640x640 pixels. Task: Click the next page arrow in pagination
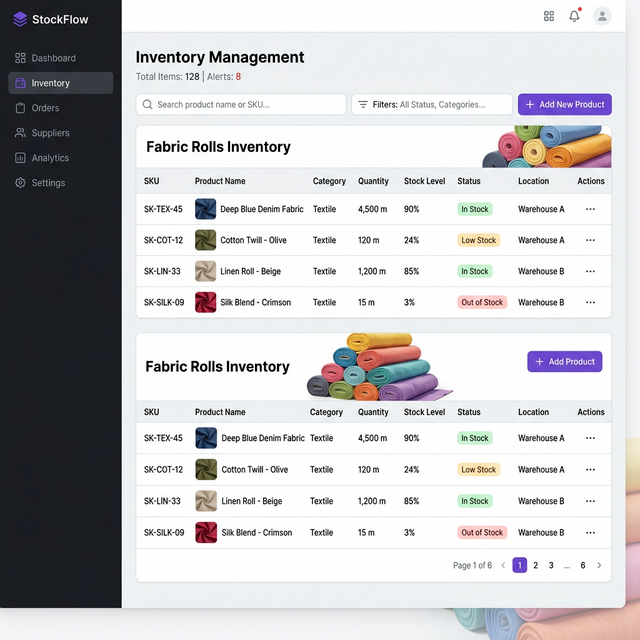599,565
